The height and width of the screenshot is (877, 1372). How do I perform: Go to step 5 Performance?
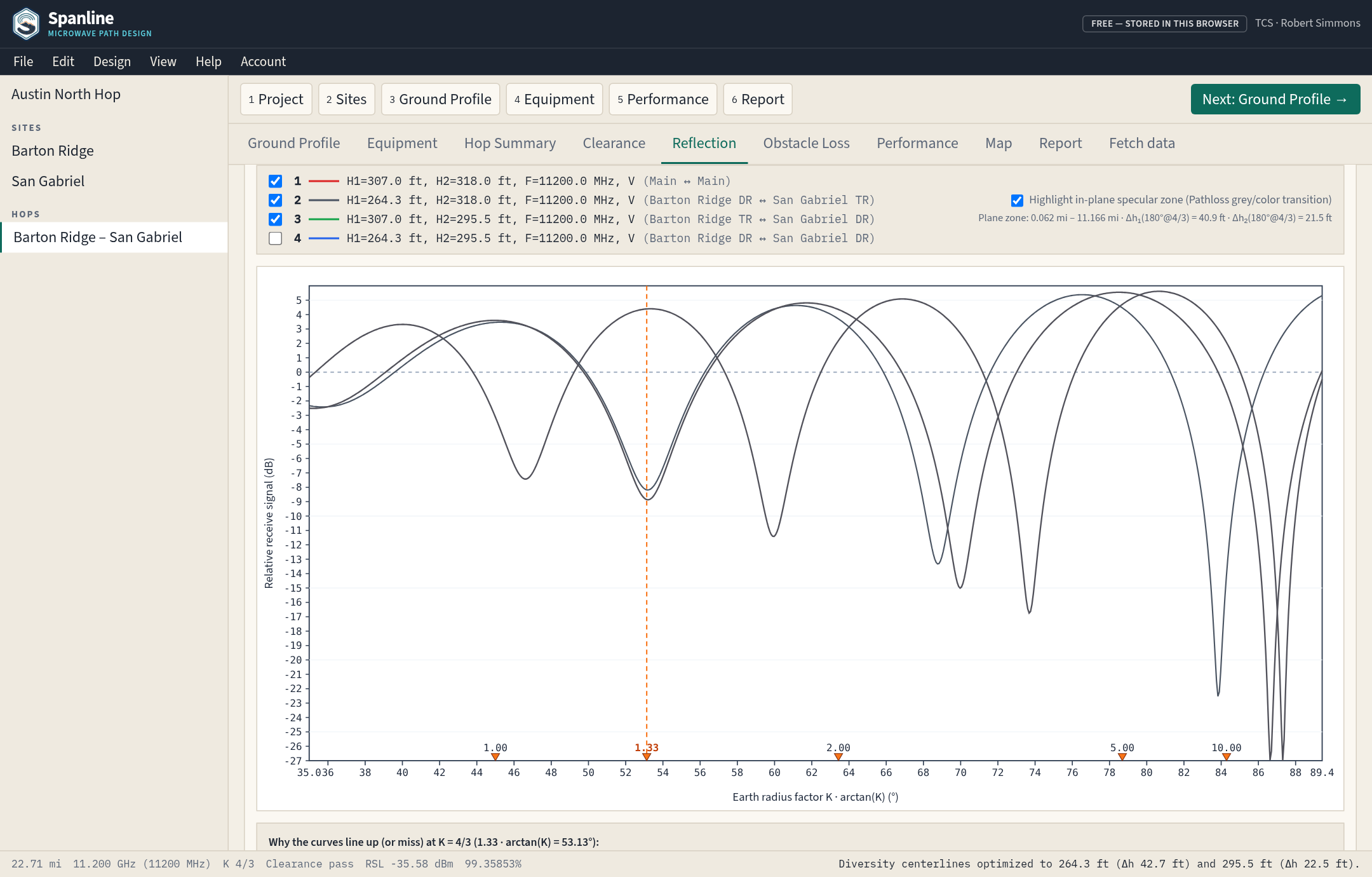tap(663, 99)
